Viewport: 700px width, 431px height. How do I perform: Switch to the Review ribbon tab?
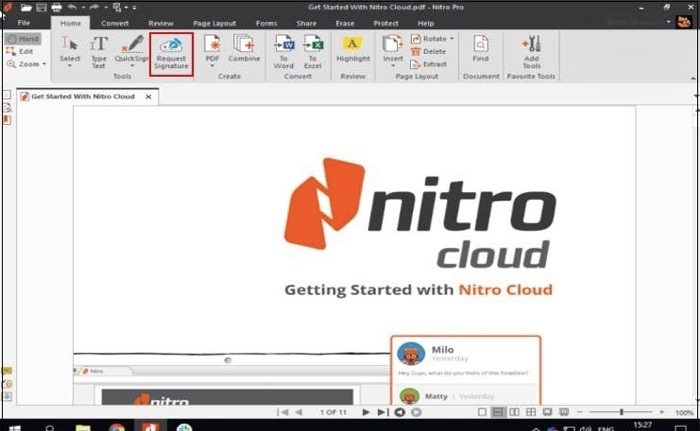[x=161, y=23]
